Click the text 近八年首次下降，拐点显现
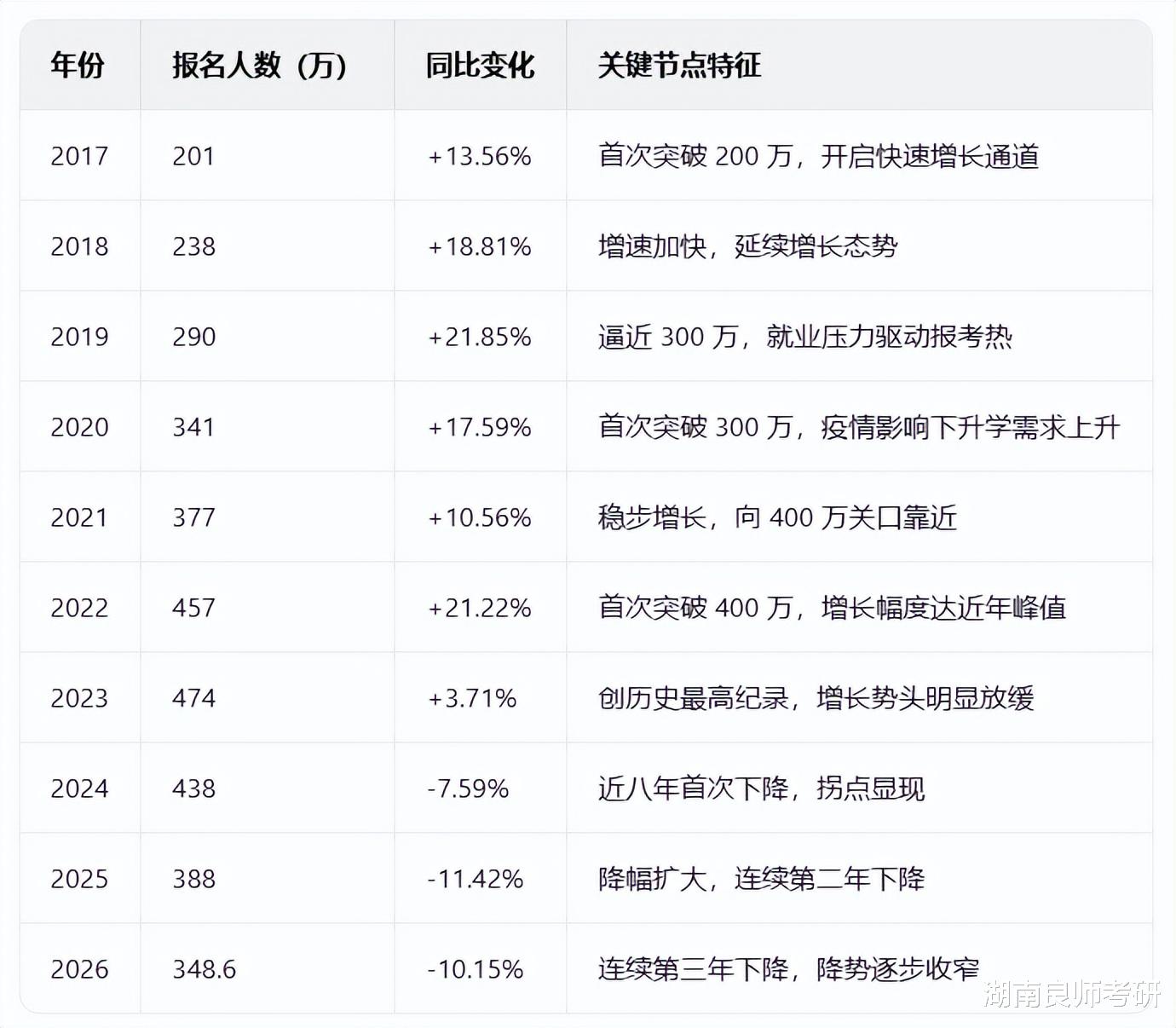 point(762,788)
